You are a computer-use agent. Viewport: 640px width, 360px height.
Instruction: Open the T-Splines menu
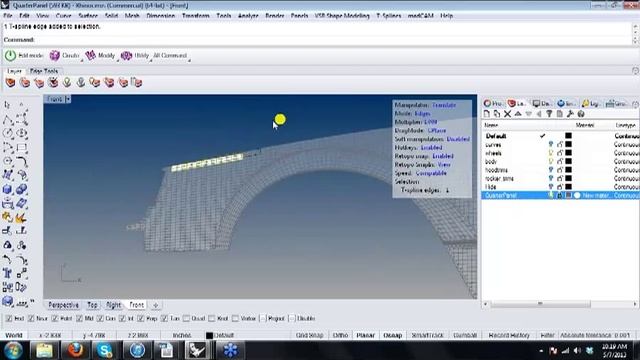click(x=389, y=16)
